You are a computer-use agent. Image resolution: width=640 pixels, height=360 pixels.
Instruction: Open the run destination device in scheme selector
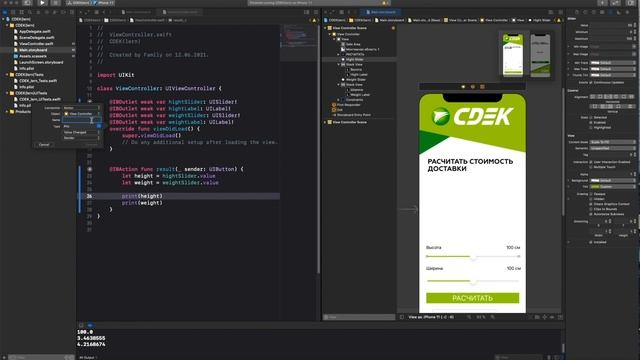tap(104, 3)
